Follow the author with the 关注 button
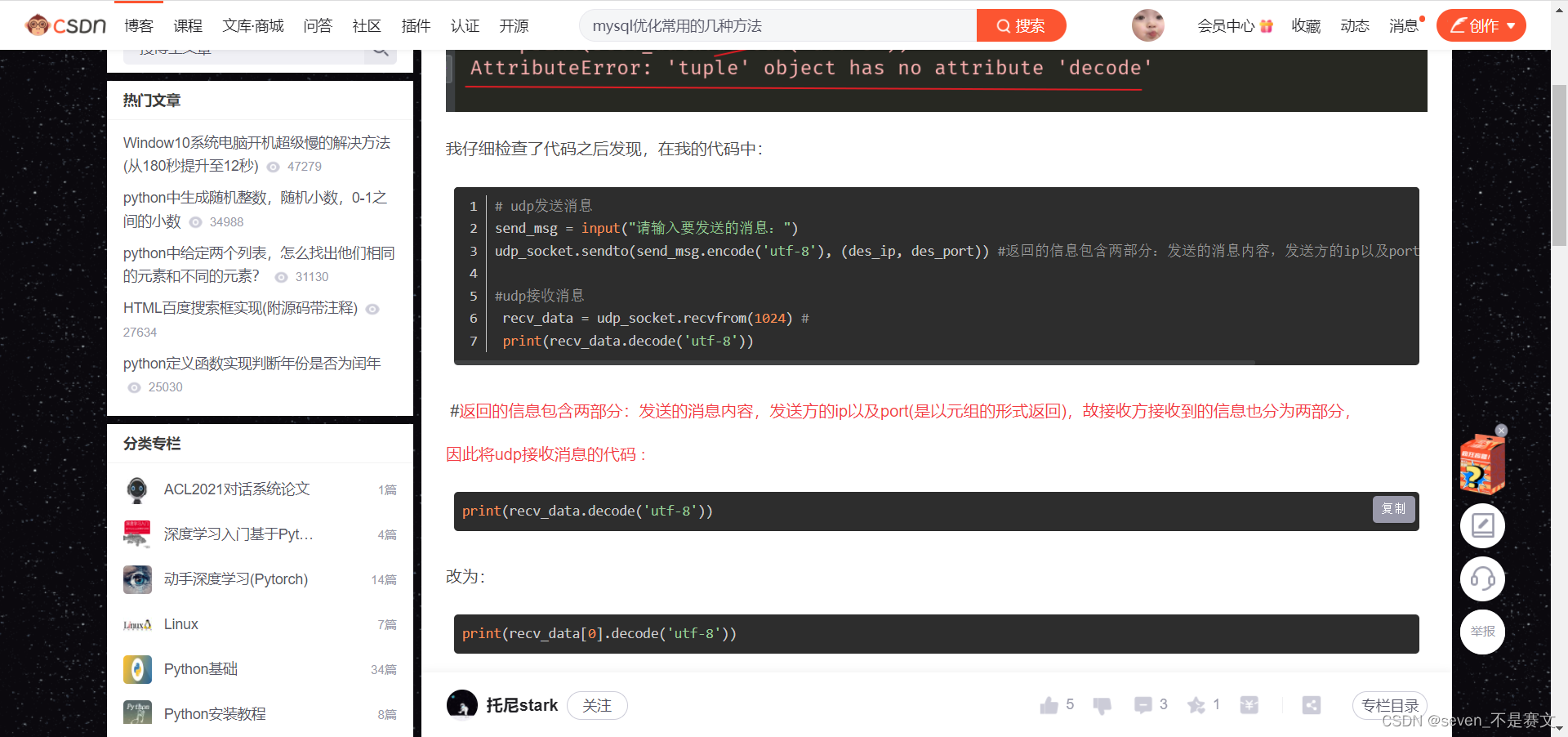The height and width of the screenshot is (737, 1568). tap(597, 705)
